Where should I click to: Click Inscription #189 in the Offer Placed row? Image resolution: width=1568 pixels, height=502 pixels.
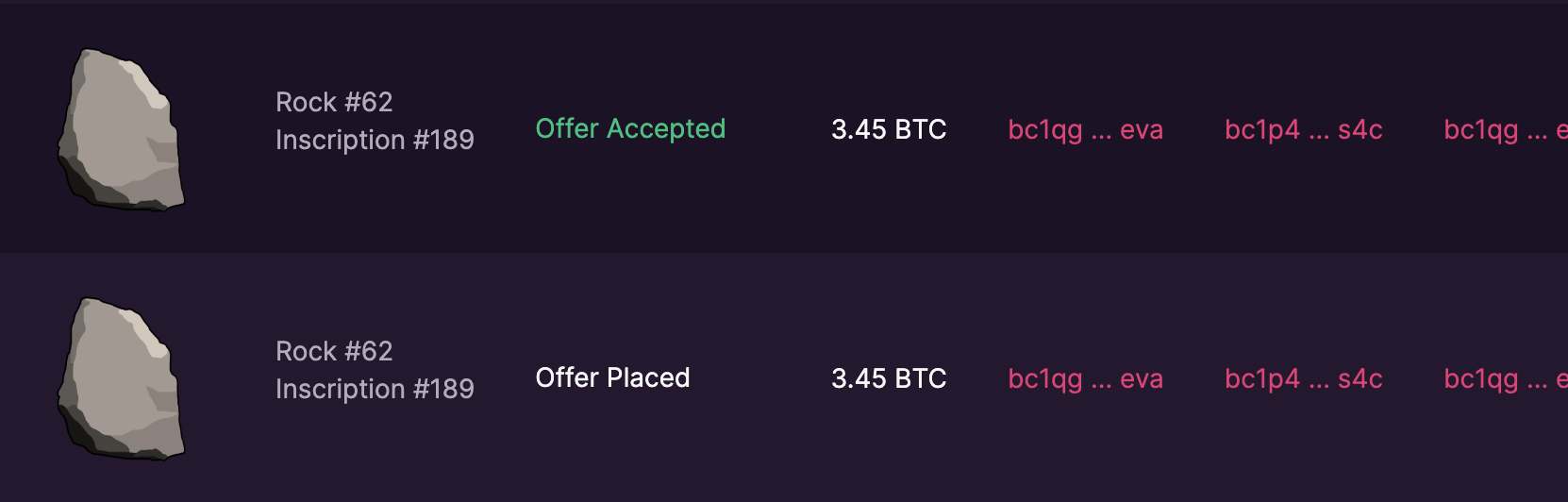coord(375,389)
